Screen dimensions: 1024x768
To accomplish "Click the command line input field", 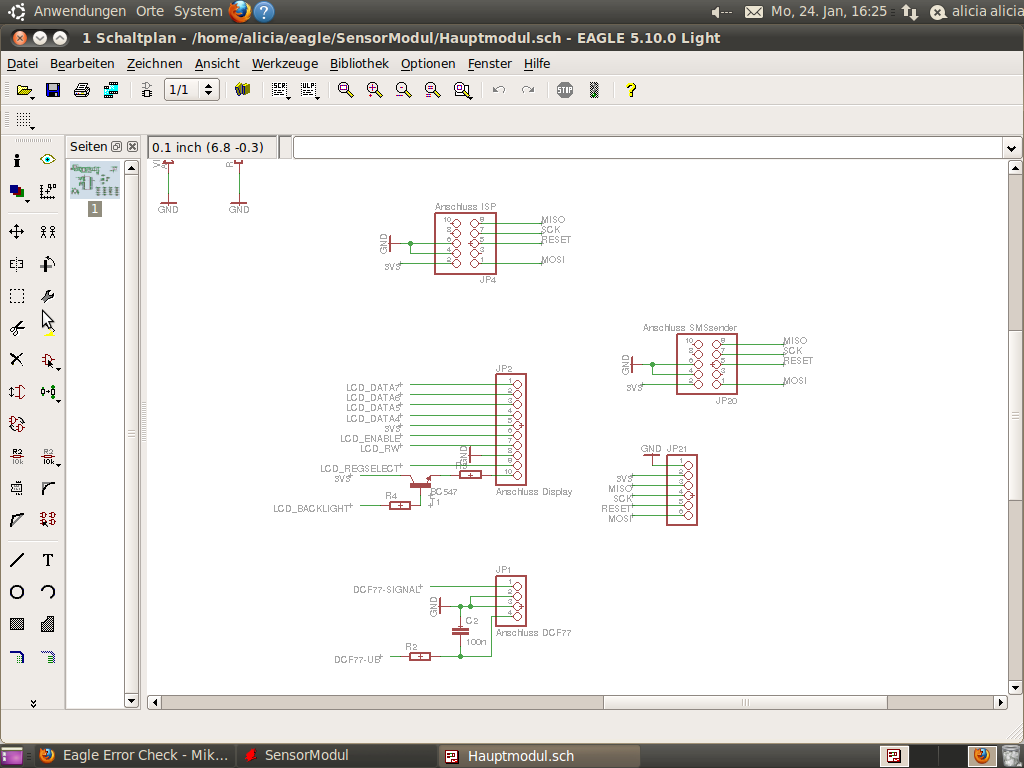I will point(648,148).
